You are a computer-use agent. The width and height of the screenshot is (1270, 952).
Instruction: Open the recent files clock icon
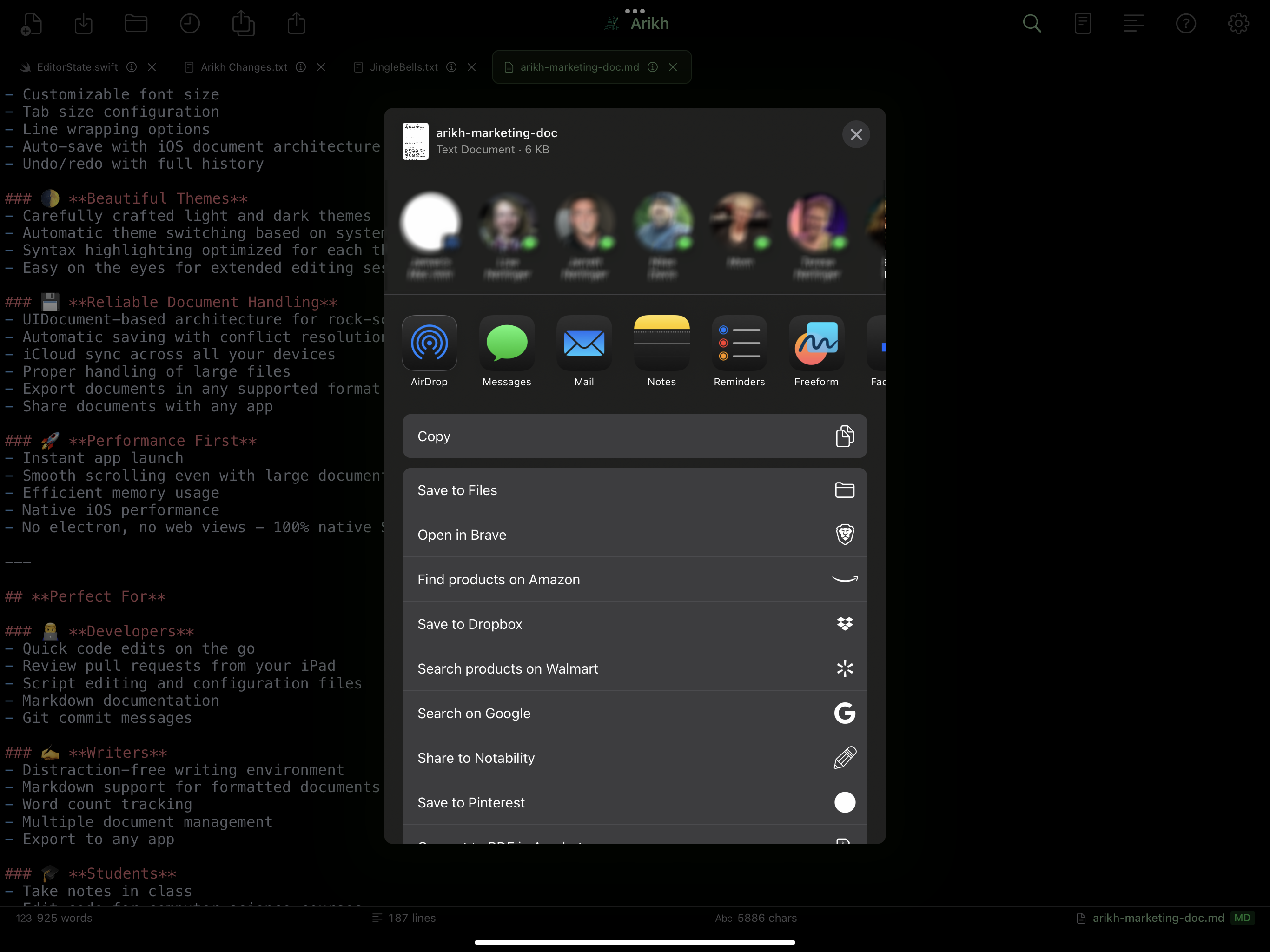click(x=190, y=24)
